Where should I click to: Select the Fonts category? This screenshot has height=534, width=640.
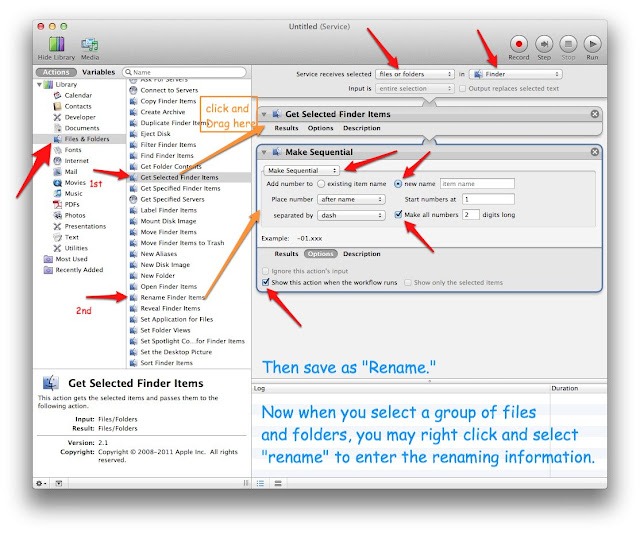click(73, 150)
